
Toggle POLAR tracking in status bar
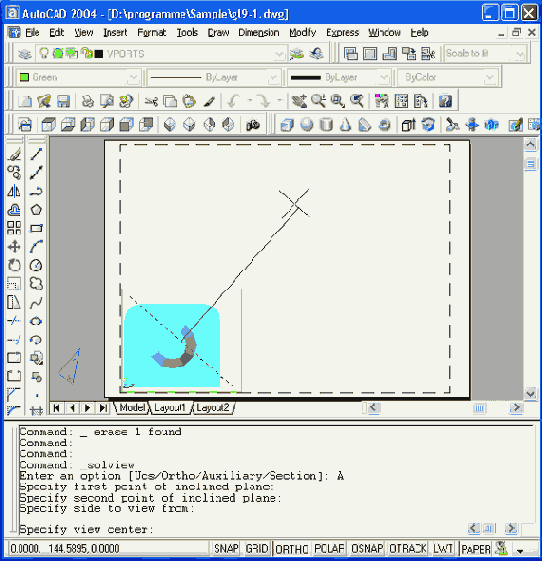(329, 549)
